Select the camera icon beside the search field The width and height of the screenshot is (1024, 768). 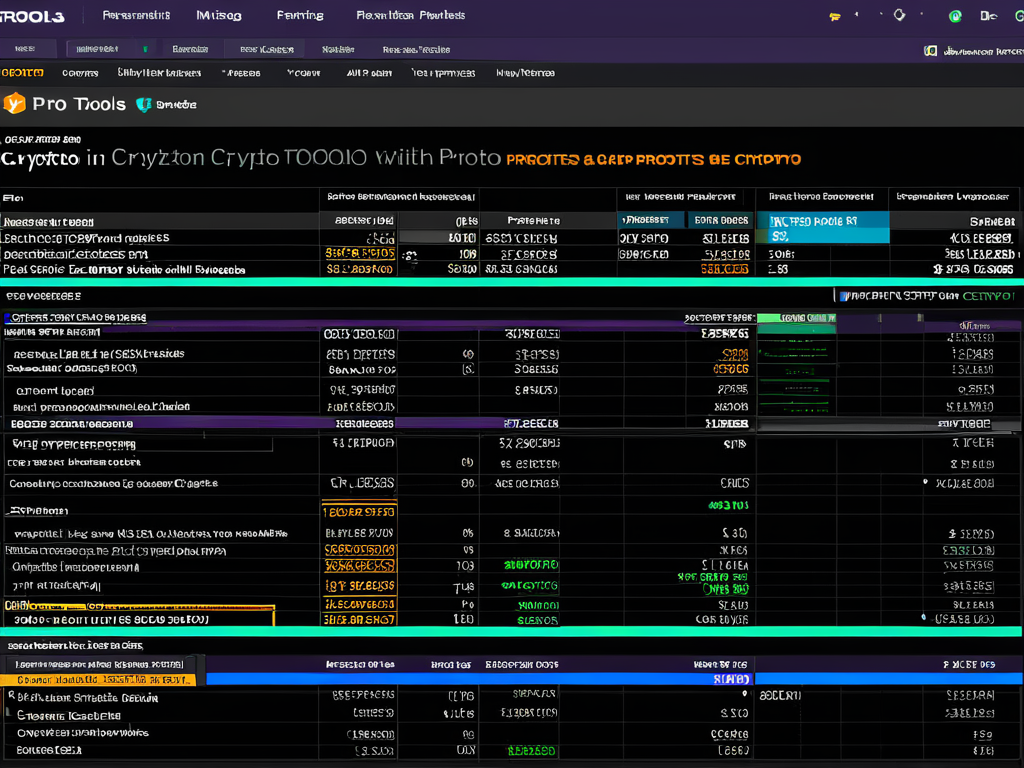click(x=930, y=48)
